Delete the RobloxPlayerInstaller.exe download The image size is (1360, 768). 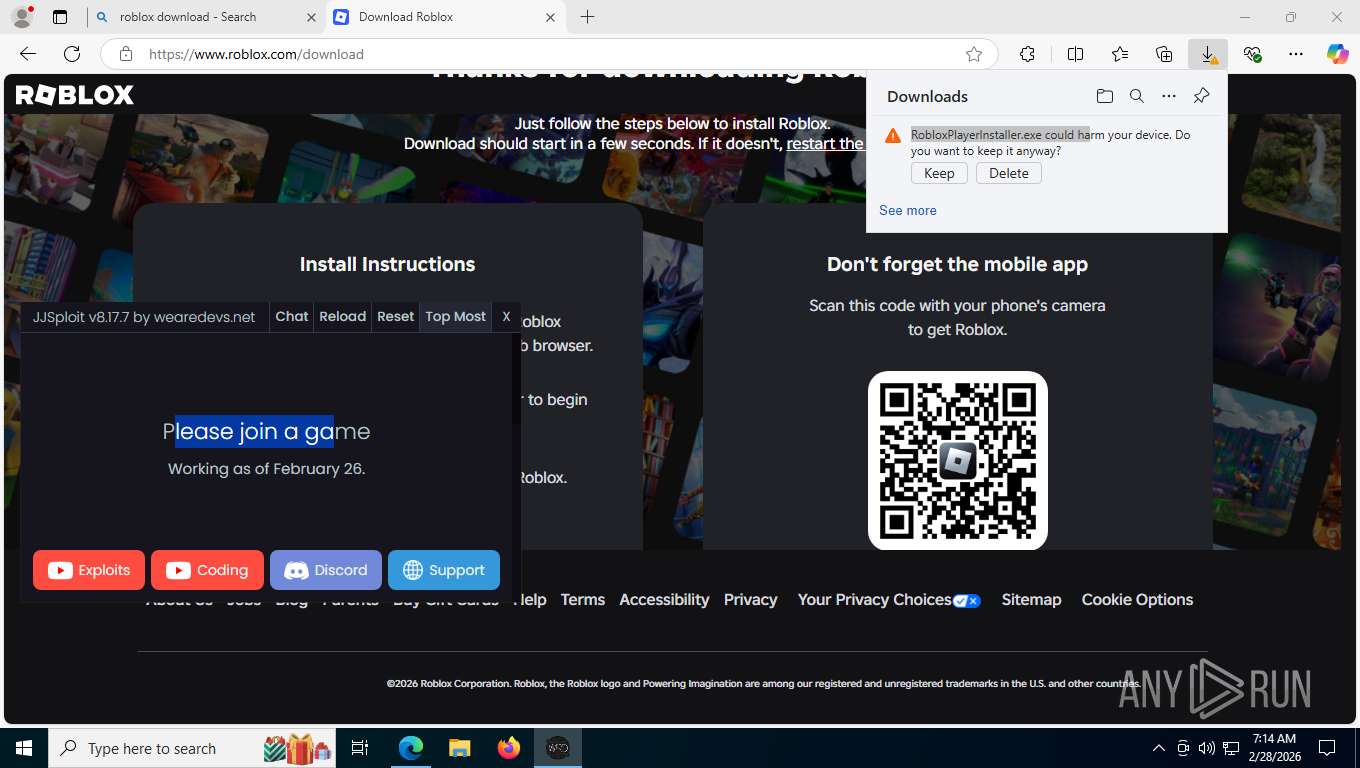tap(1009, 173)
